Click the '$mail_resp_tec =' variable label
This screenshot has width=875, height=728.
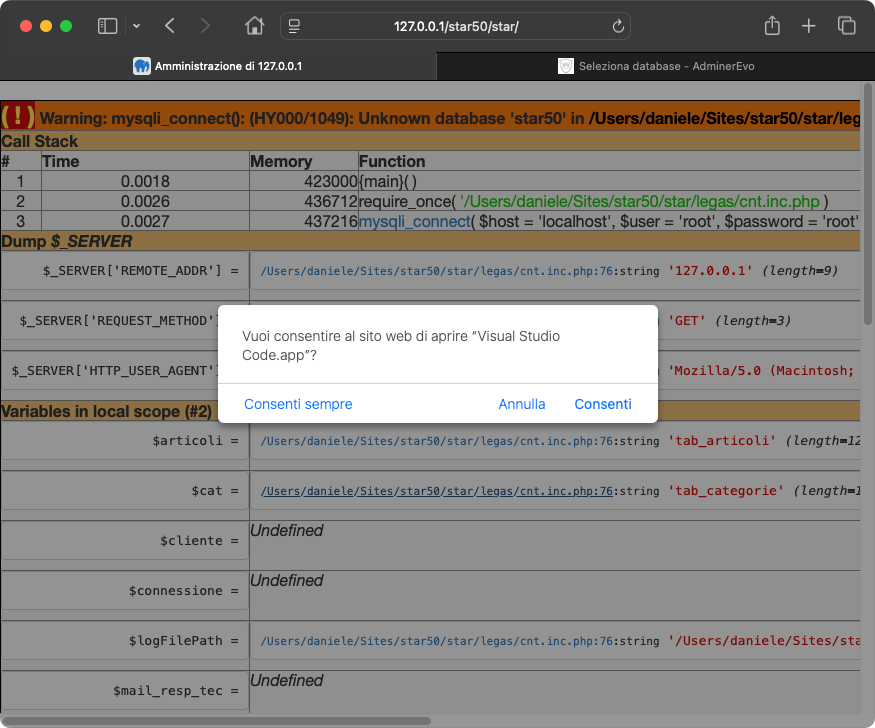176,691
